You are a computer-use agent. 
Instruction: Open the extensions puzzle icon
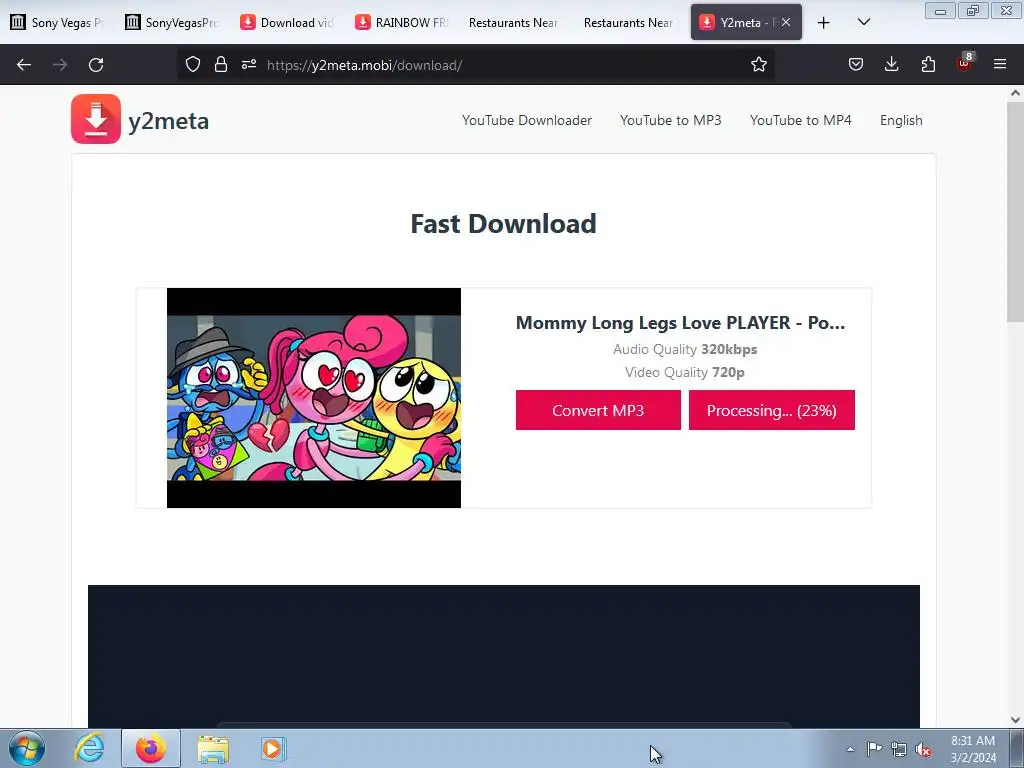point(928,64)
